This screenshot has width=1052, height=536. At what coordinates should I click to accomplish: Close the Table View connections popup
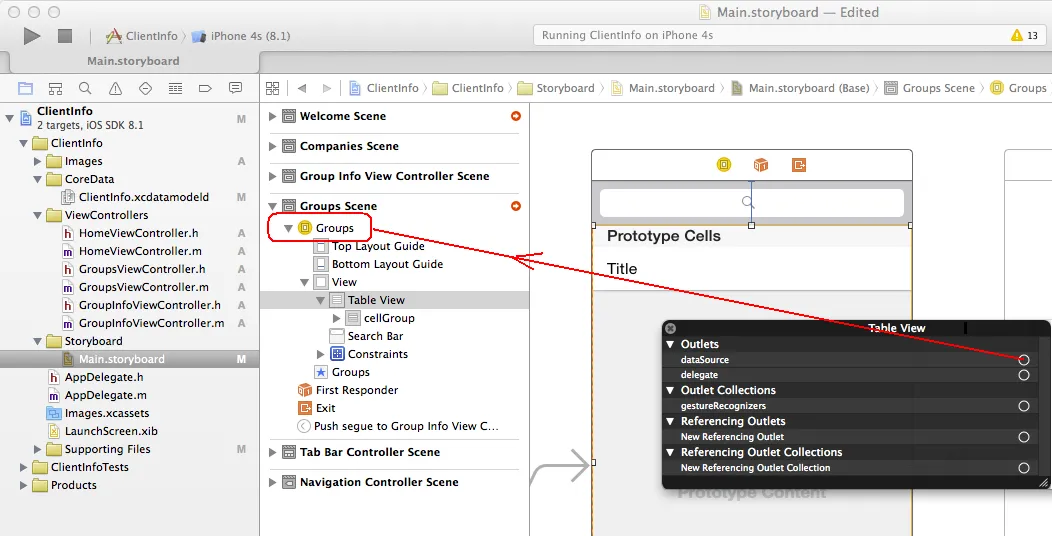tap(670, 329)
